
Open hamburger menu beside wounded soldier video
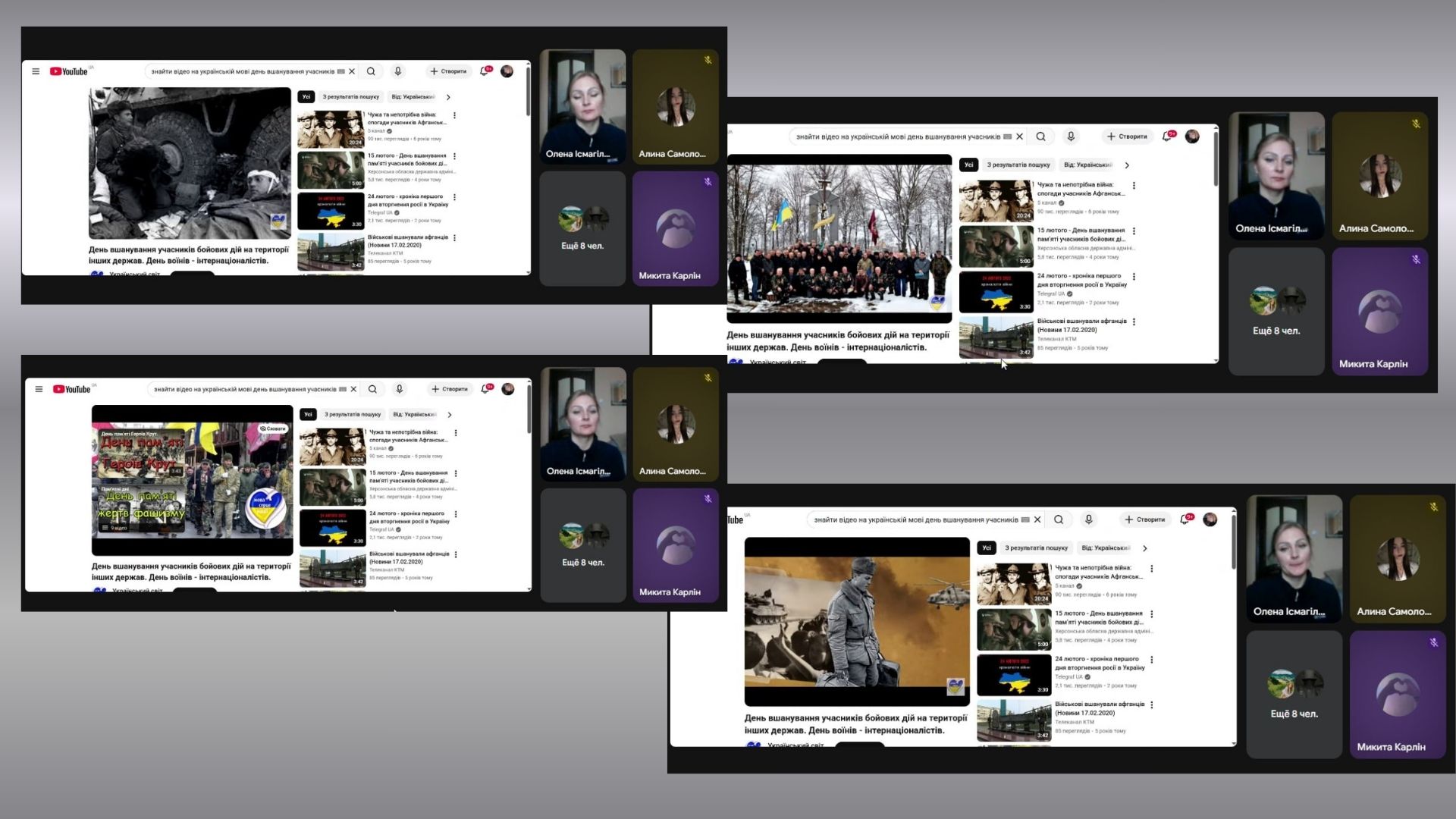point(36,71)
